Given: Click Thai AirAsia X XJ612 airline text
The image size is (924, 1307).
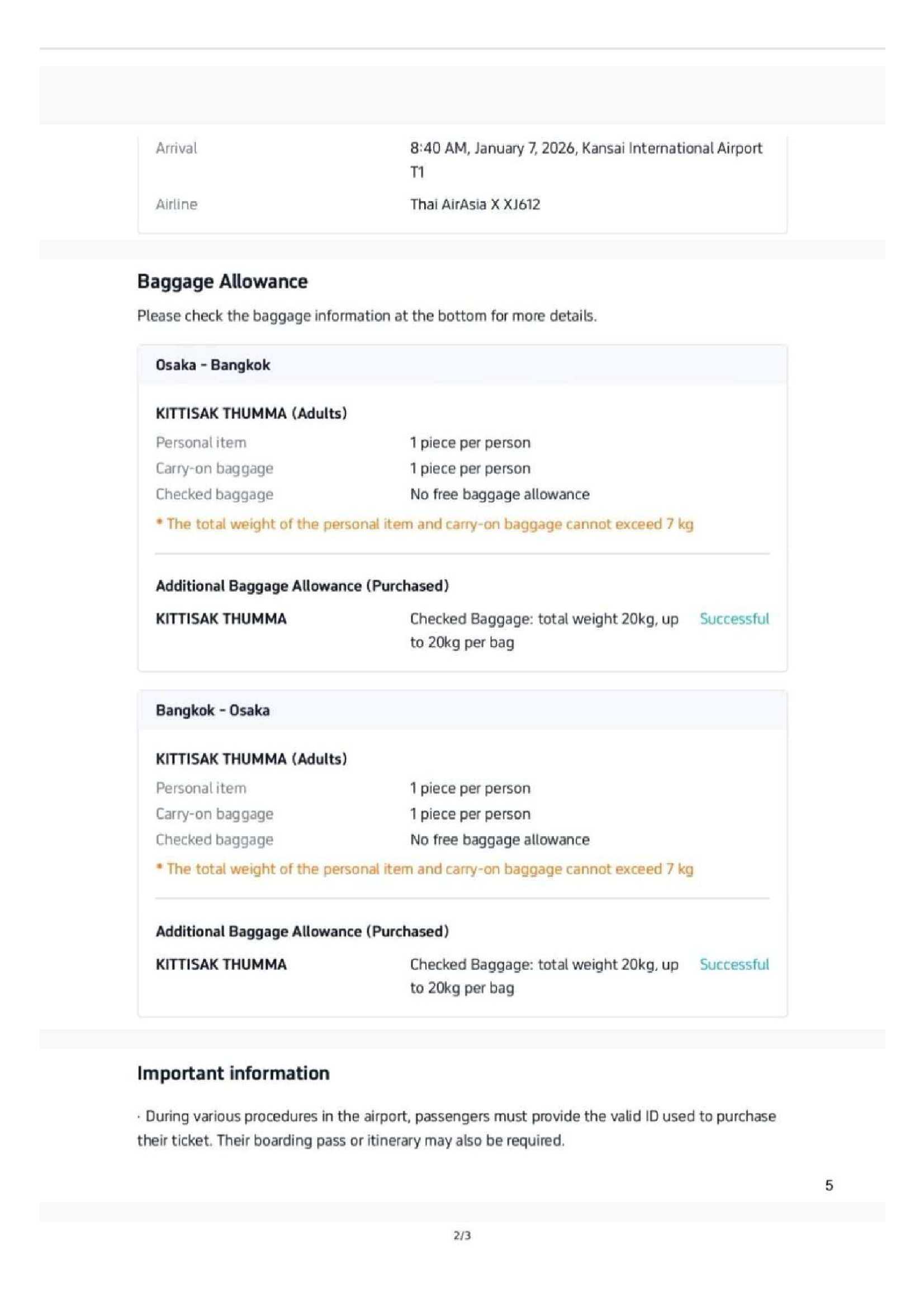Looking at the screenshot, I should pos(475,205).
